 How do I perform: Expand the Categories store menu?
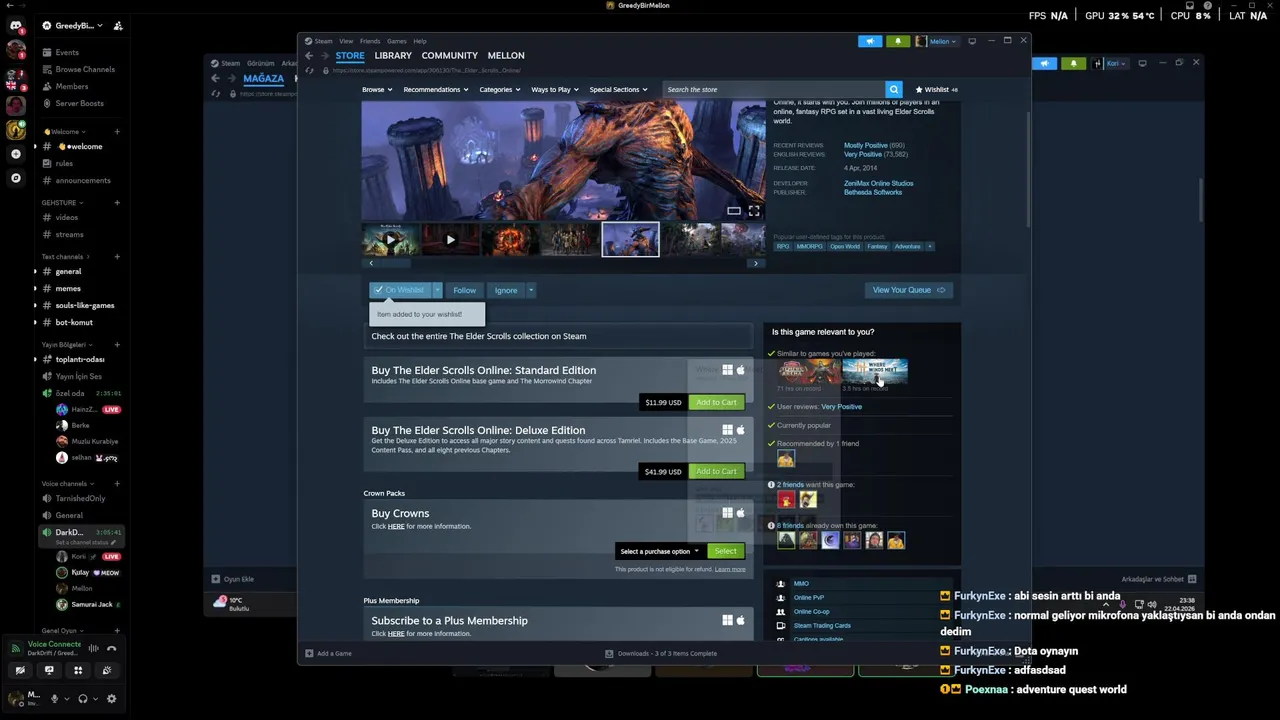tap(499, 90)
